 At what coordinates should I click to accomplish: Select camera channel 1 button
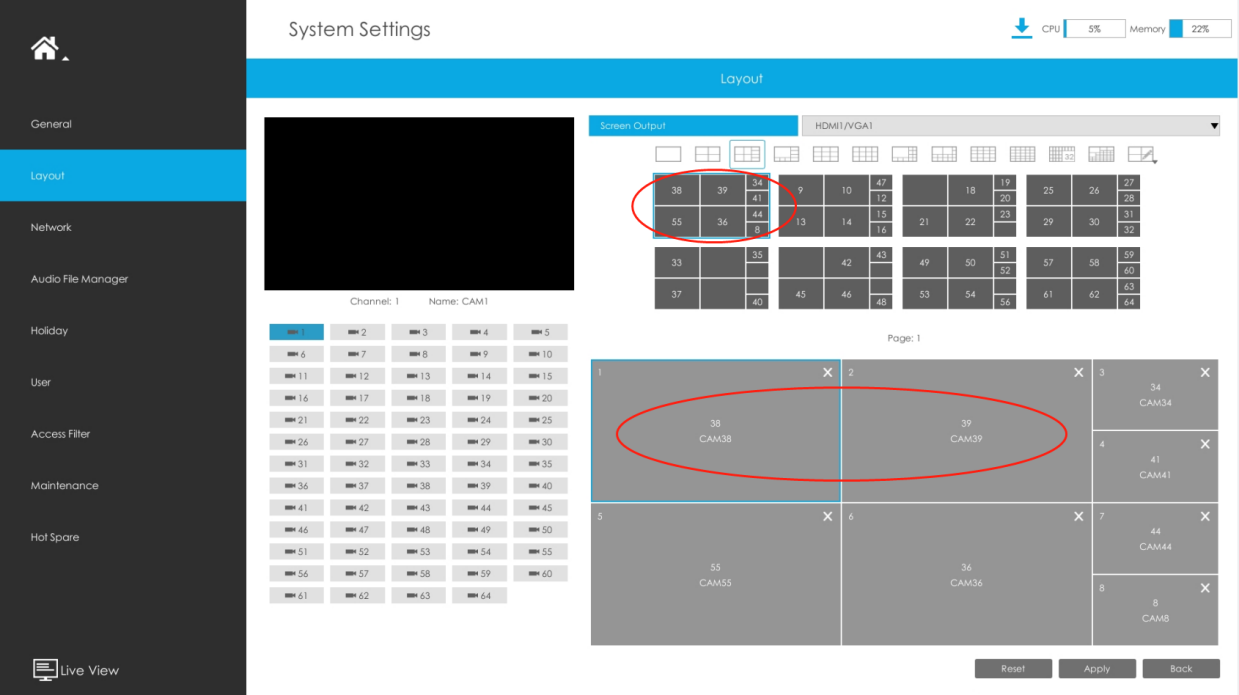[x=296, y=332]
